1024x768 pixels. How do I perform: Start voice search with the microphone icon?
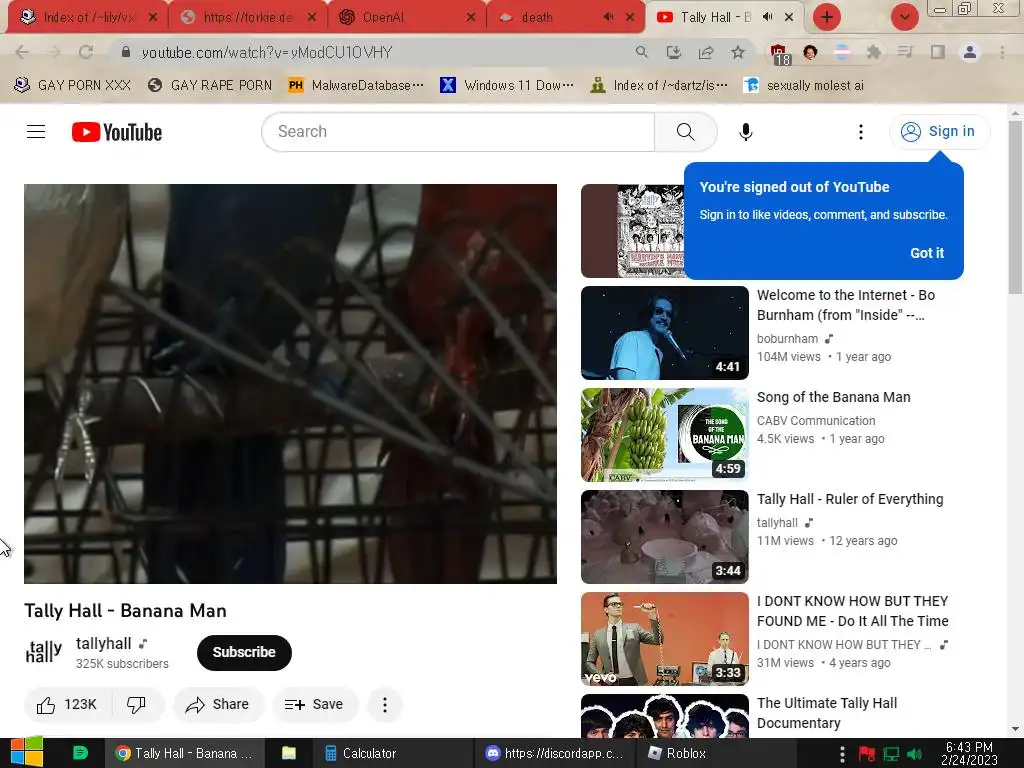click(x=745, y=132)
